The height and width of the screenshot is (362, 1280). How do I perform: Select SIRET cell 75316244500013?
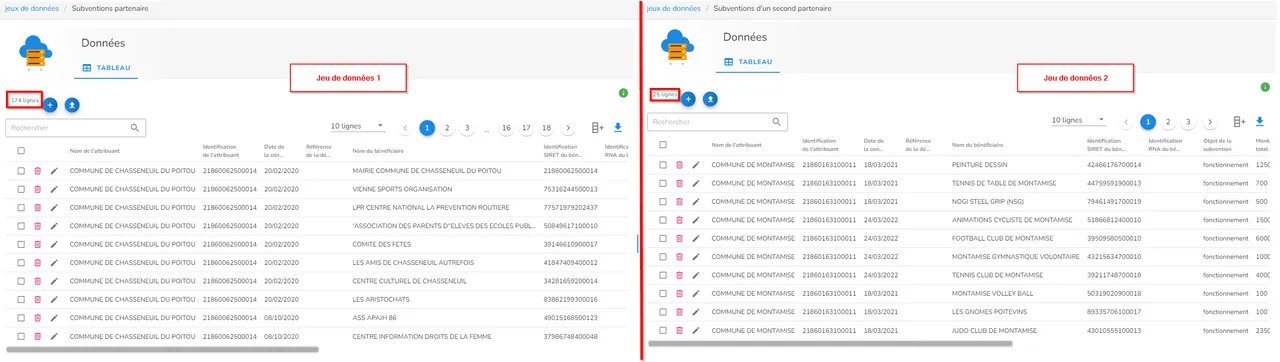[x=570, y=189]
